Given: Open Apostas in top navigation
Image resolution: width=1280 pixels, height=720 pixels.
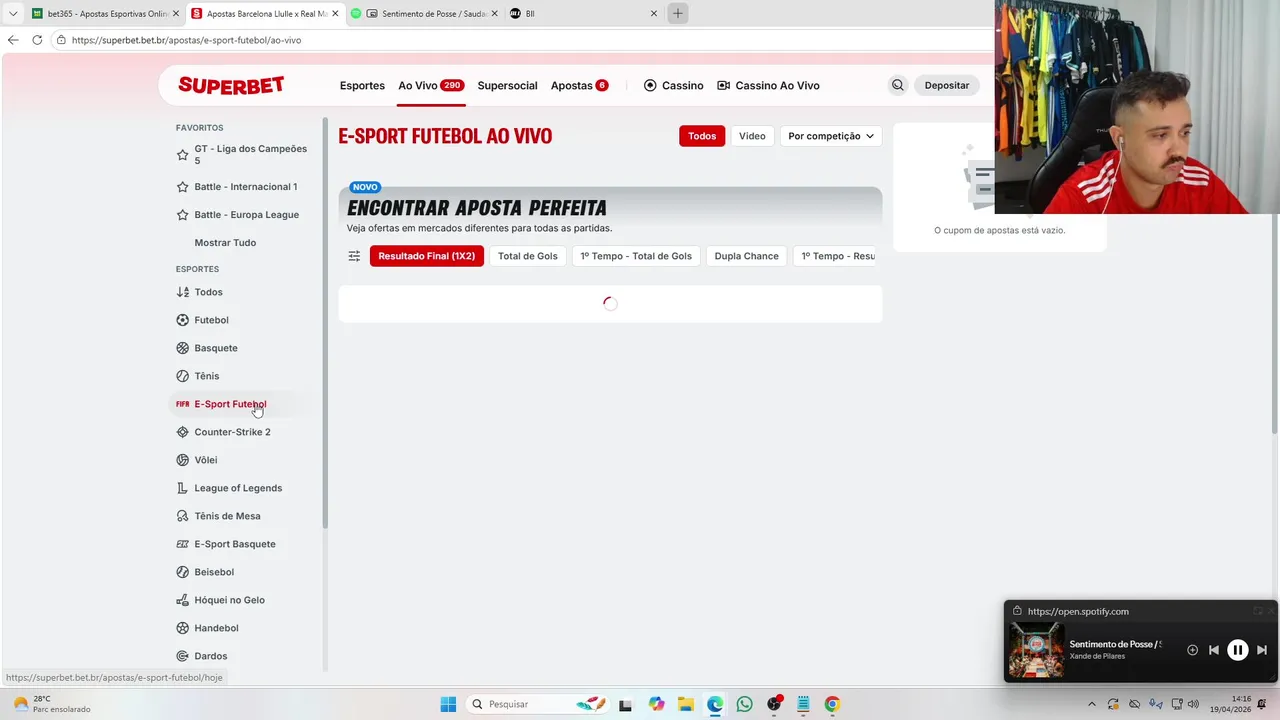Looking at the screenshot, I should [579, 86].
